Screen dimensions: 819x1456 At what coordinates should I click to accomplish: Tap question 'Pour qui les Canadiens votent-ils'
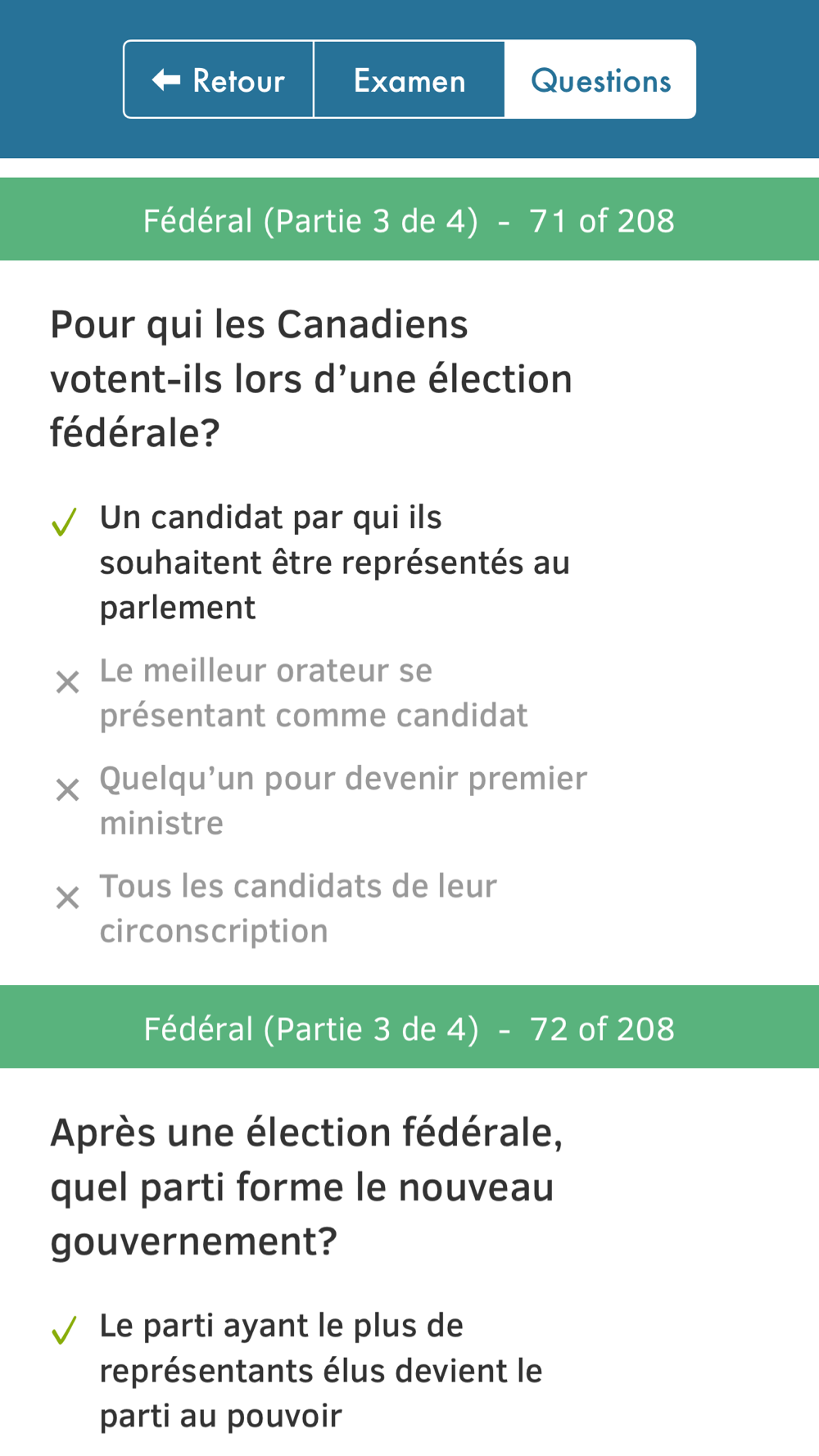click(310, 378)
